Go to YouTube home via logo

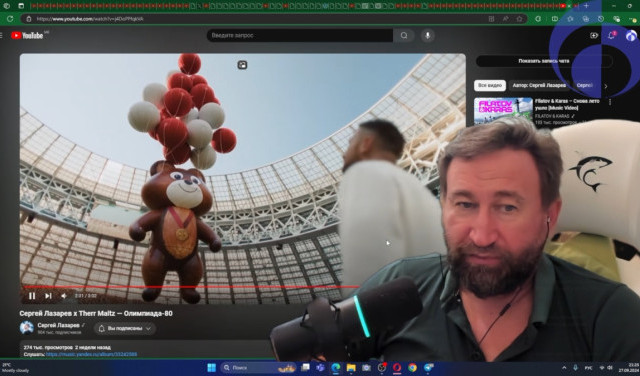27,36
